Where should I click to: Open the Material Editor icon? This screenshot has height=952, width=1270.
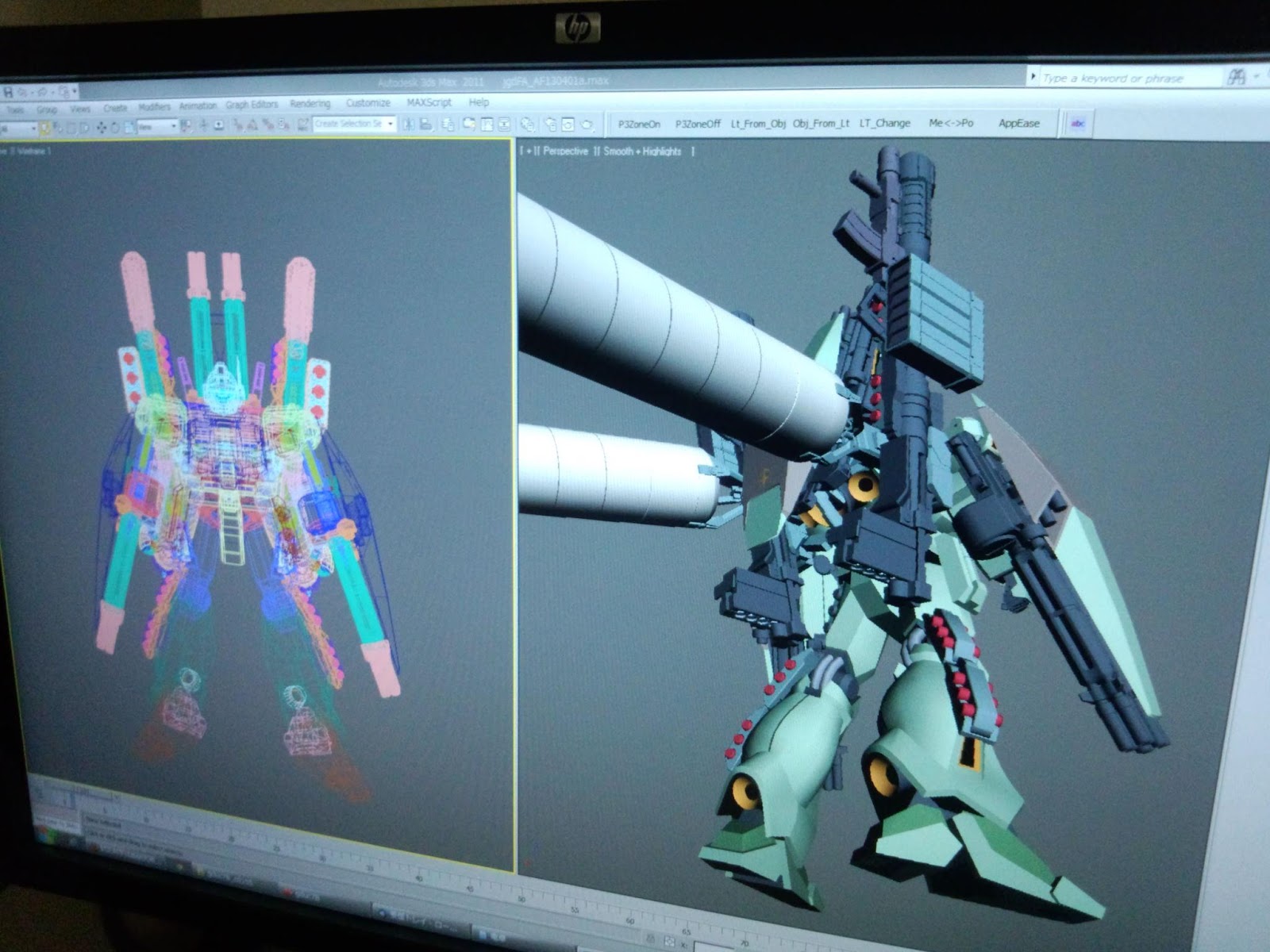tap(526, 124)
